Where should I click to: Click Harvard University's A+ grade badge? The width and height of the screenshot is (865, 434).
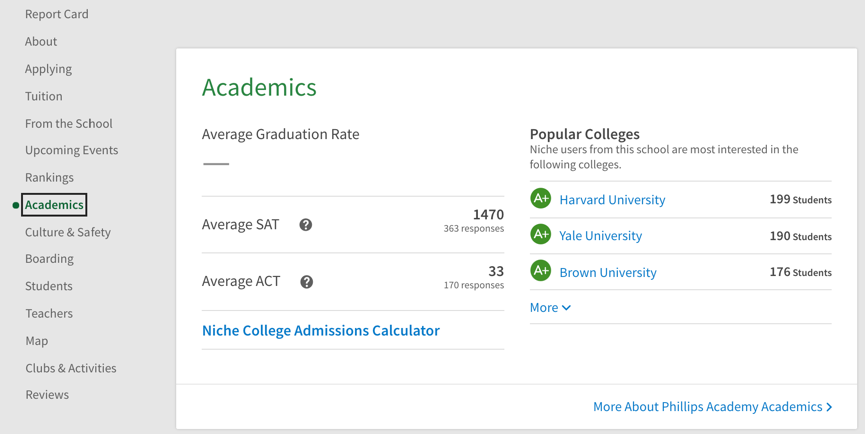pyautogui.click(x=541, y=199)
